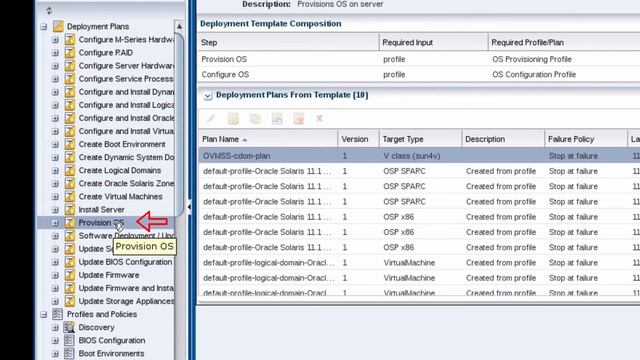Expand the Create Dynamic System Domain node
640x360 pixels.
point(55,158)
